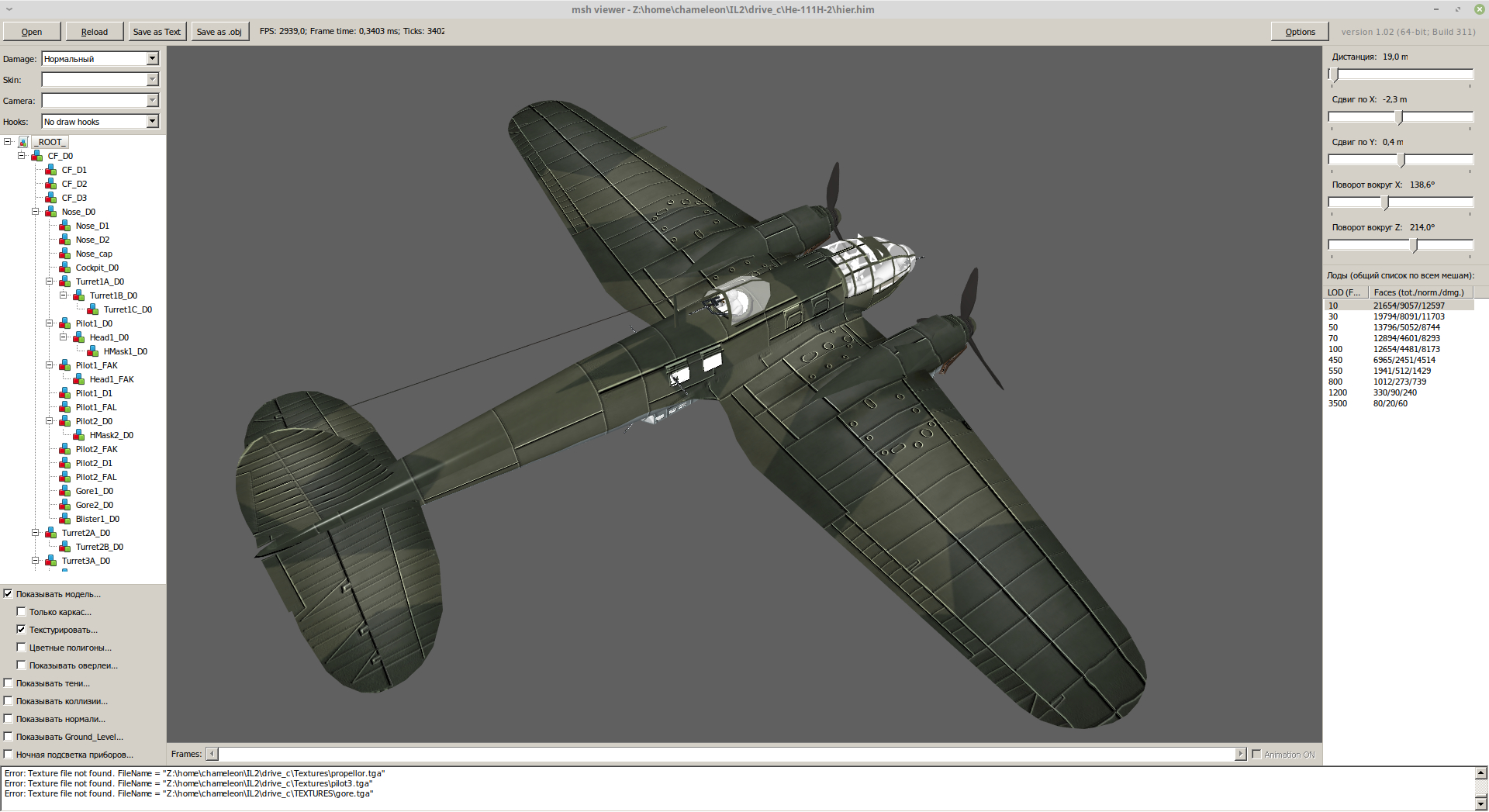Click the mesh icon beside CF_D0
Screen dimensions: 1489x812
[37, 156]
